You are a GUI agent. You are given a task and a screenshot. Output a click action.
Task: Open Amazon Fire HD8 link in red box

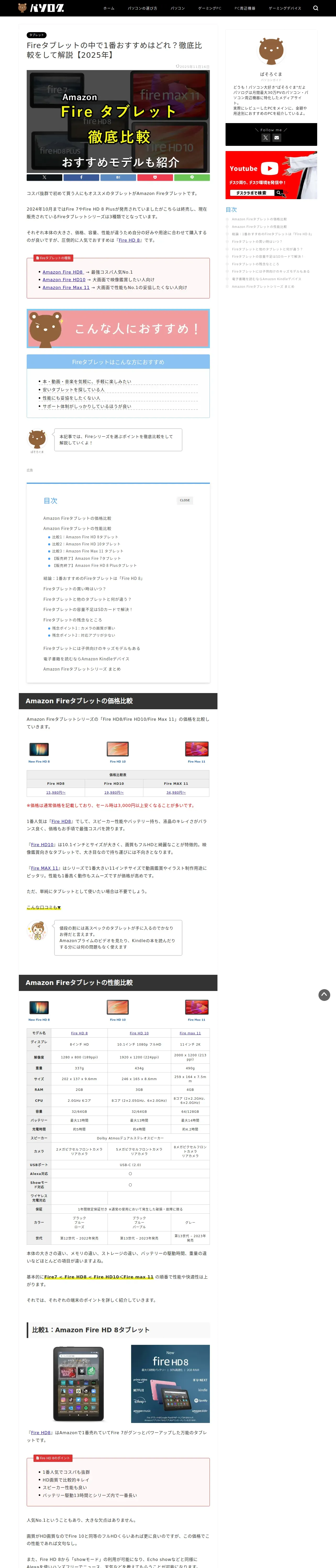63,272
